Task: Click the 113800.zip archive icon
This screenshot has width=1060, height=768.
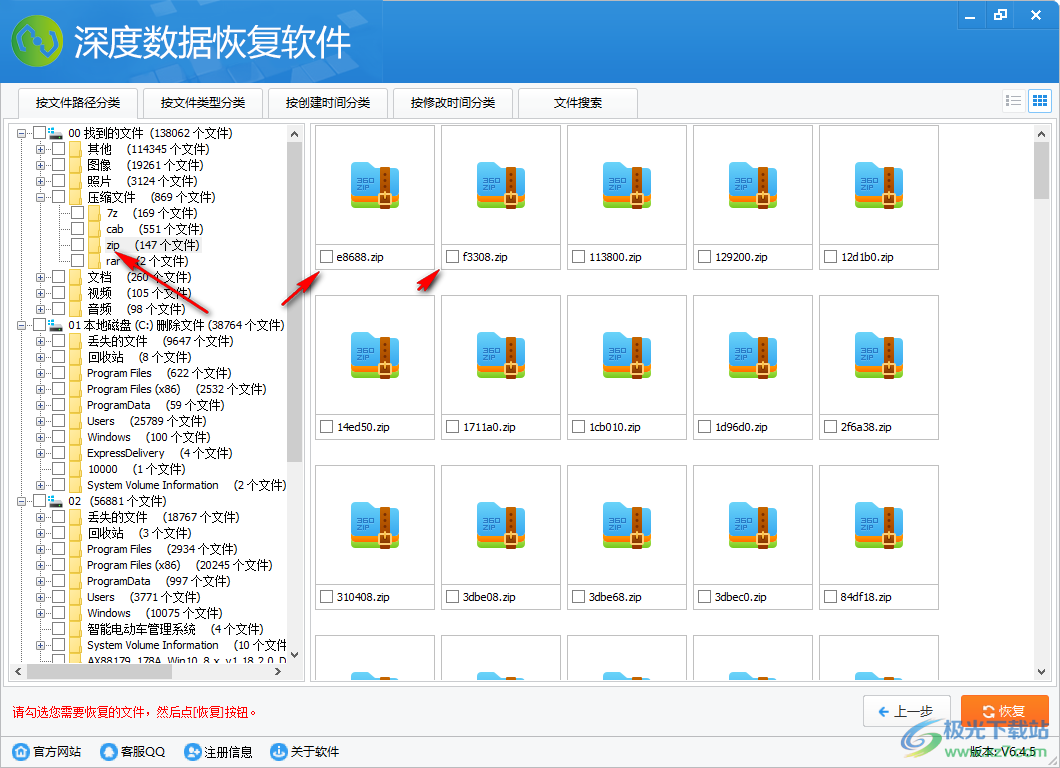Action: tap(627, 186)
